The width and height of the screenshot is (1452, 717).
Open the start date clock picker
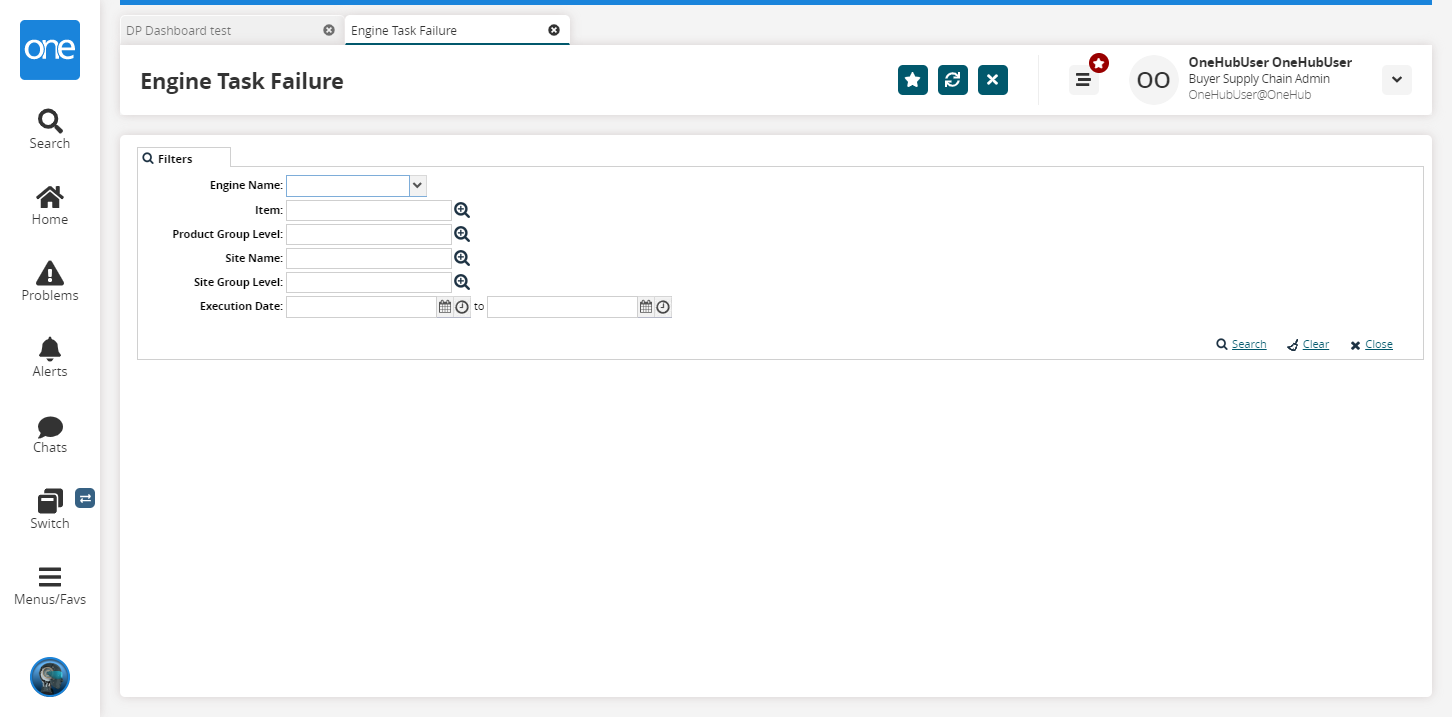click(462, 307)
